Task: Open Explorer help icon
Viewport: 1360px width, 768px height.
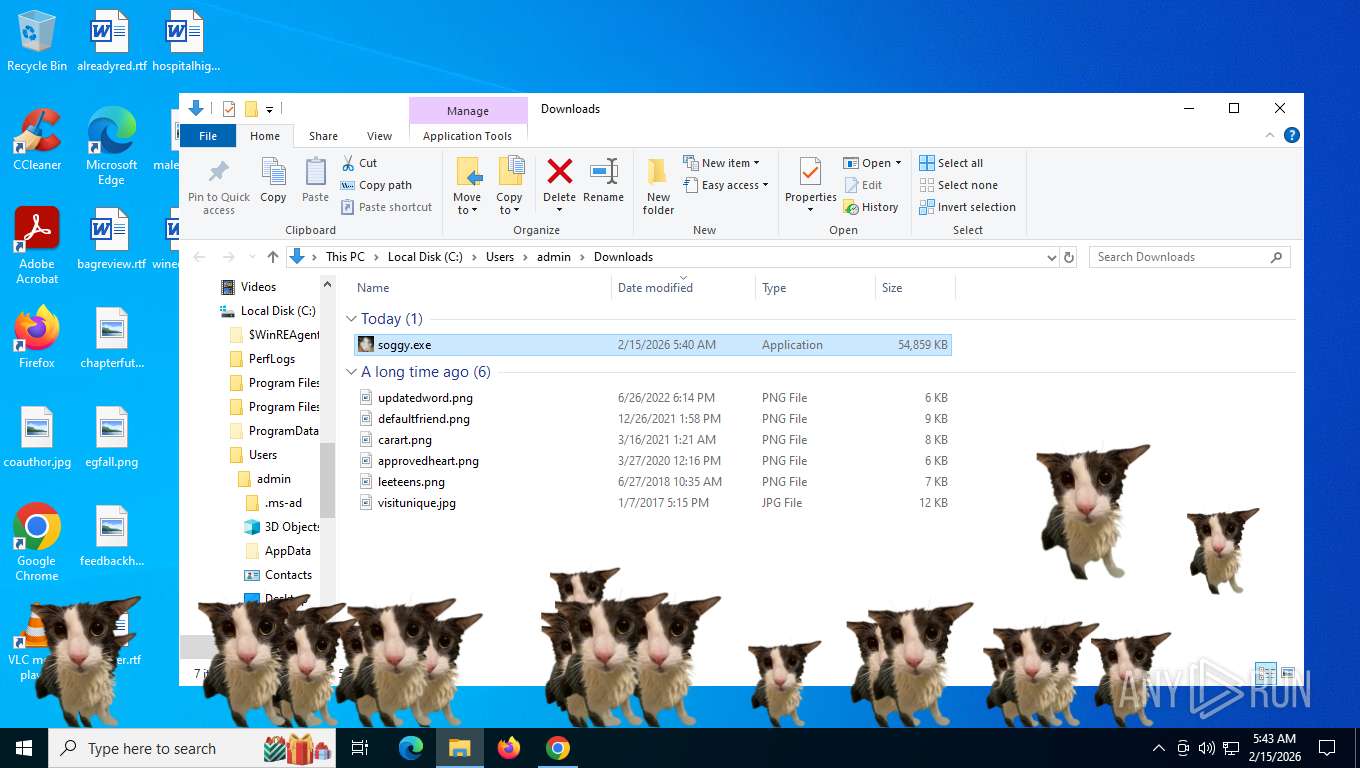Action: pyautogui.click(x=1292, y=136)
